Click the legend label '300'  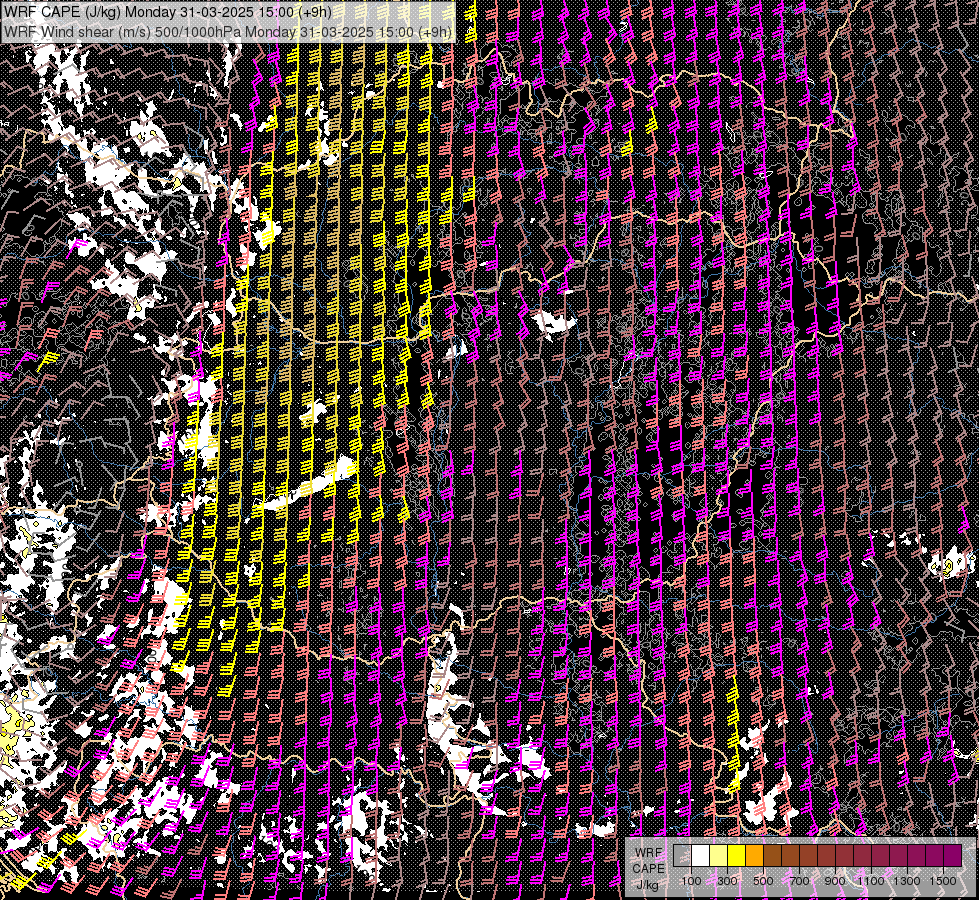click(727, 881)
